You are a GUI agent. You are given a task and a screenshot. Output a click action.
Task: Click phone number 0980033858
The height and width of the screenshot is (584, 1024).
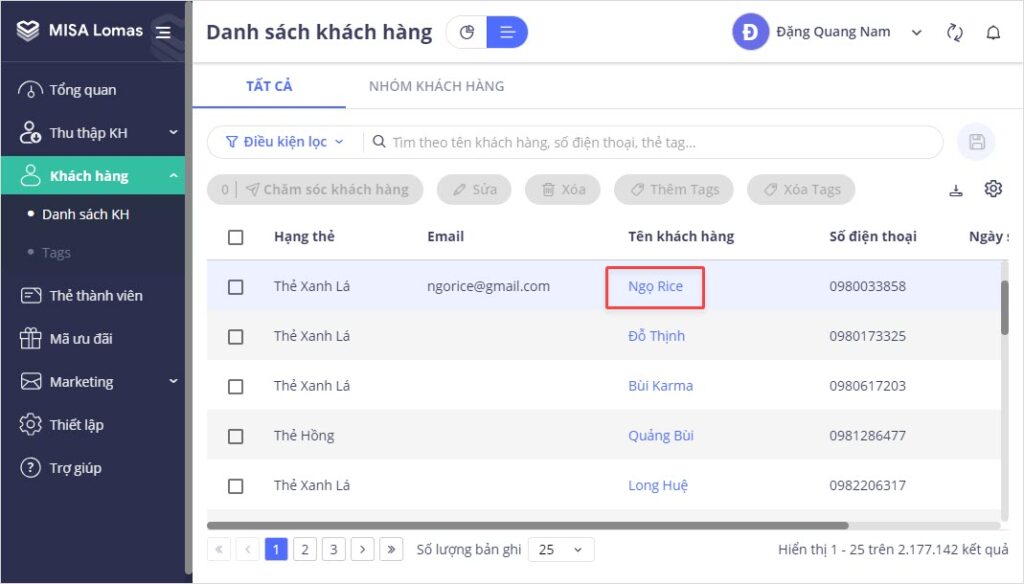coord(867,286)
